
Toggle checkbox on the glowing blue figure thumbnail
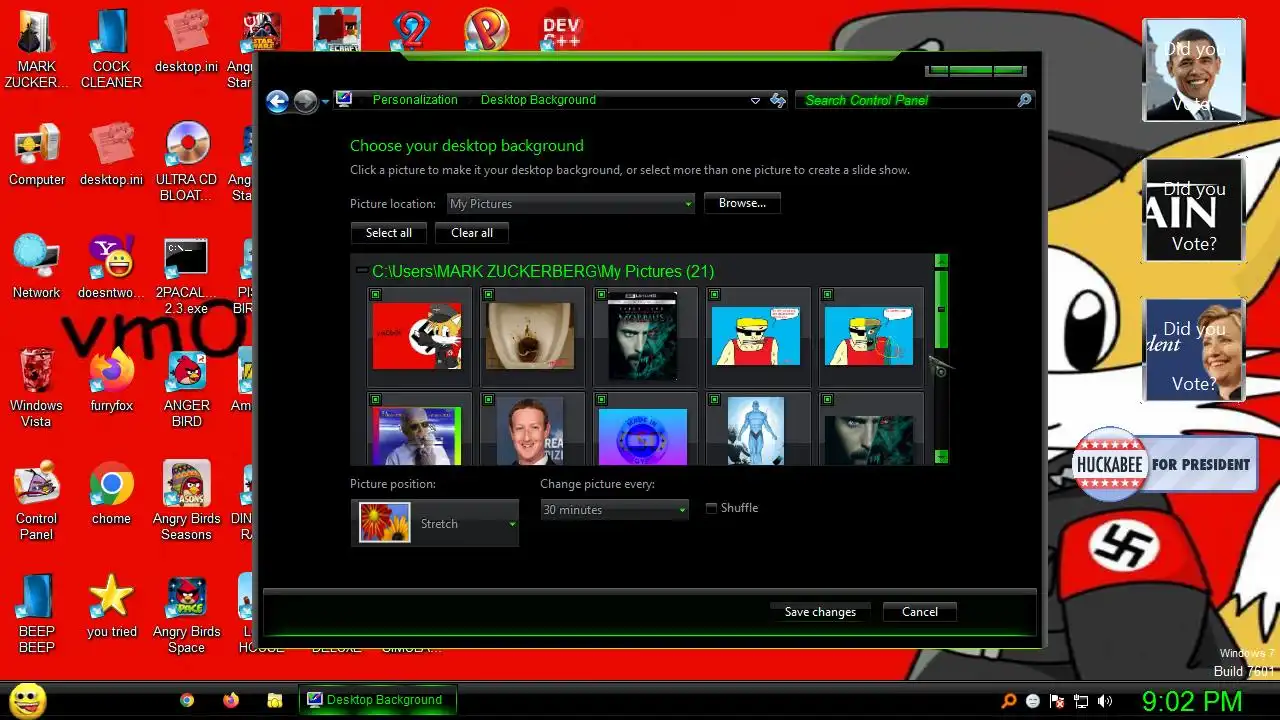click(x=714, y=399)
